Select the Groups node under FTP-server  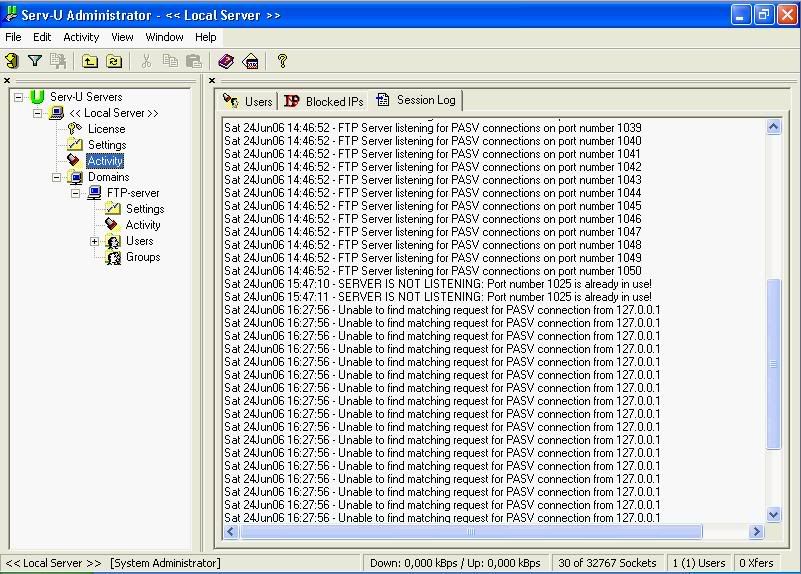click(142, 257)
